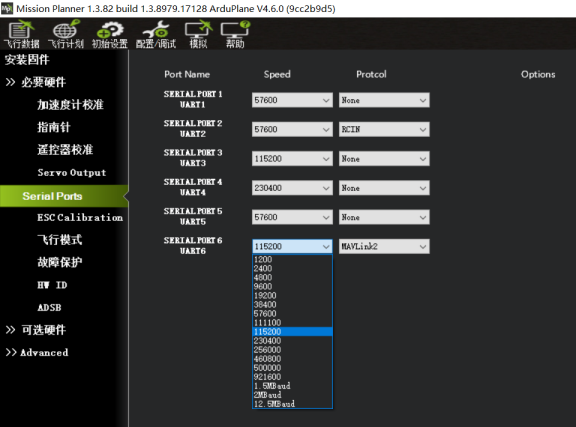
Task: Open the 帮助 help icon
Action: [x=235, y=34]
